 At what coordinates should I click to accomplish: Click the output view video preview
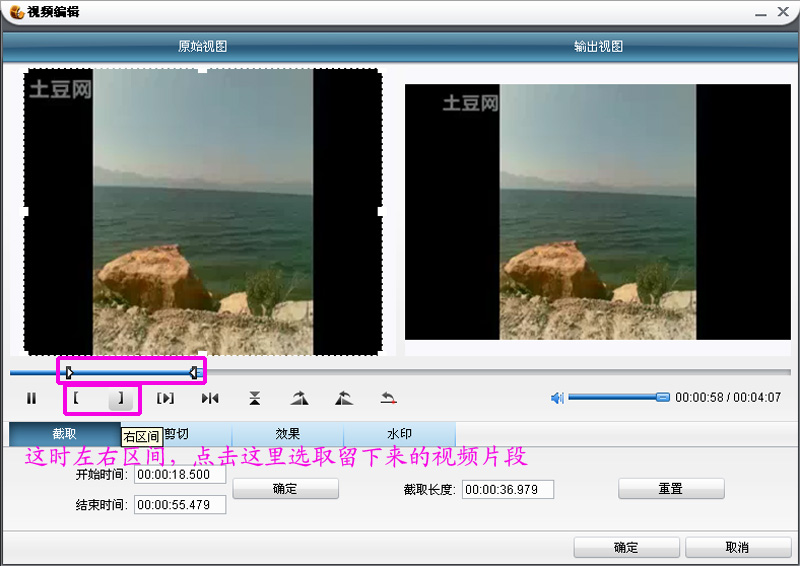click(597, 212)
